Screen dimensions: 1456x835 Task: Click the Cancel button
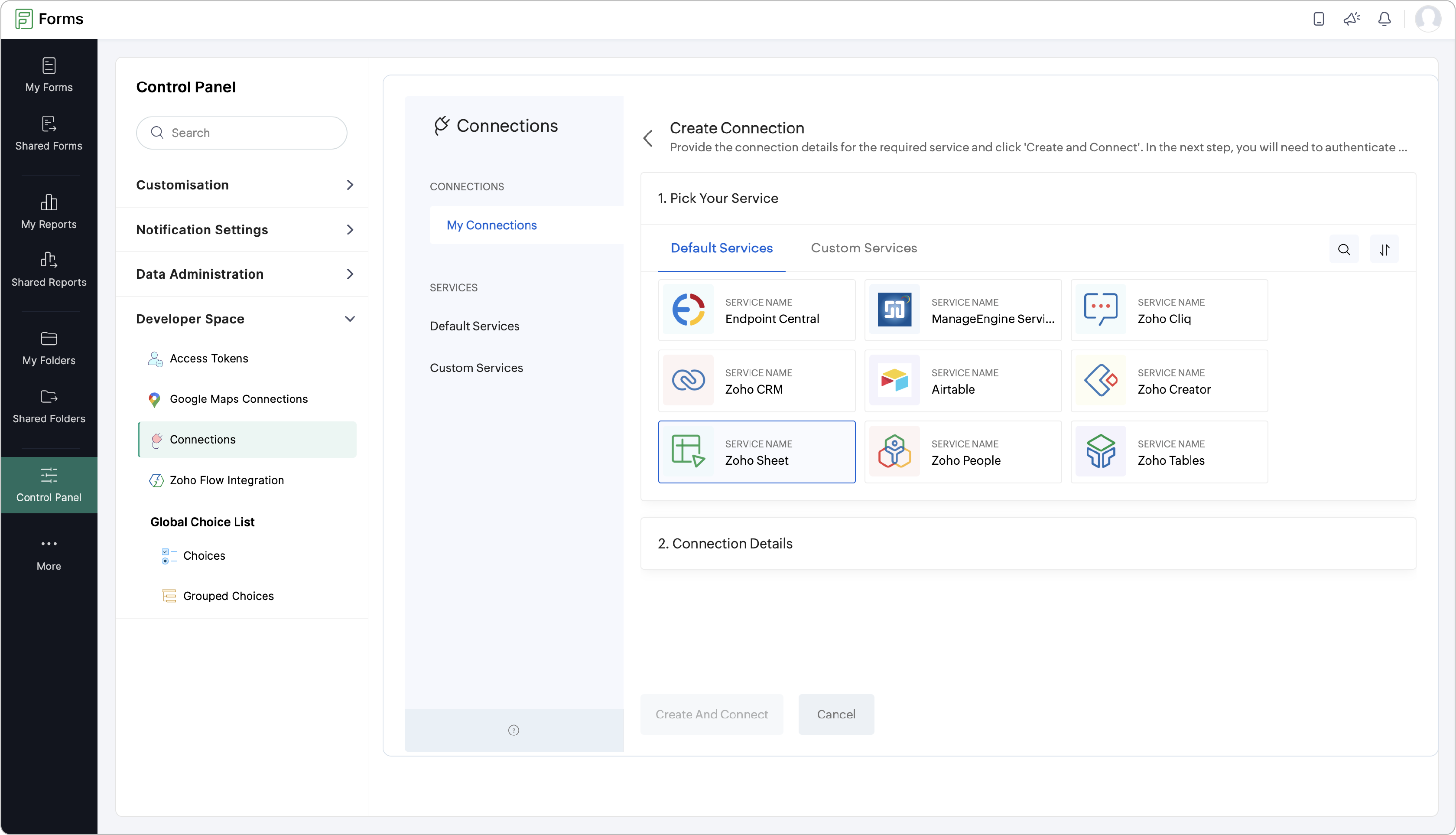(836, 714)
